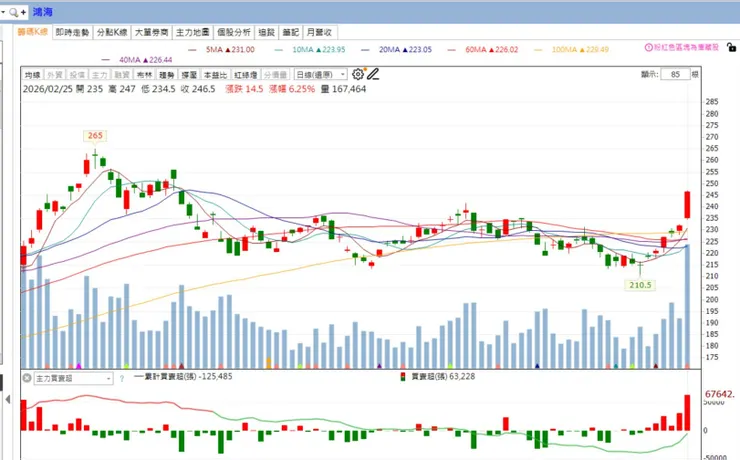The image size is (740, 460).
Task: Toggle the 融資 overlay button
Action: click(x=122, y=75)
